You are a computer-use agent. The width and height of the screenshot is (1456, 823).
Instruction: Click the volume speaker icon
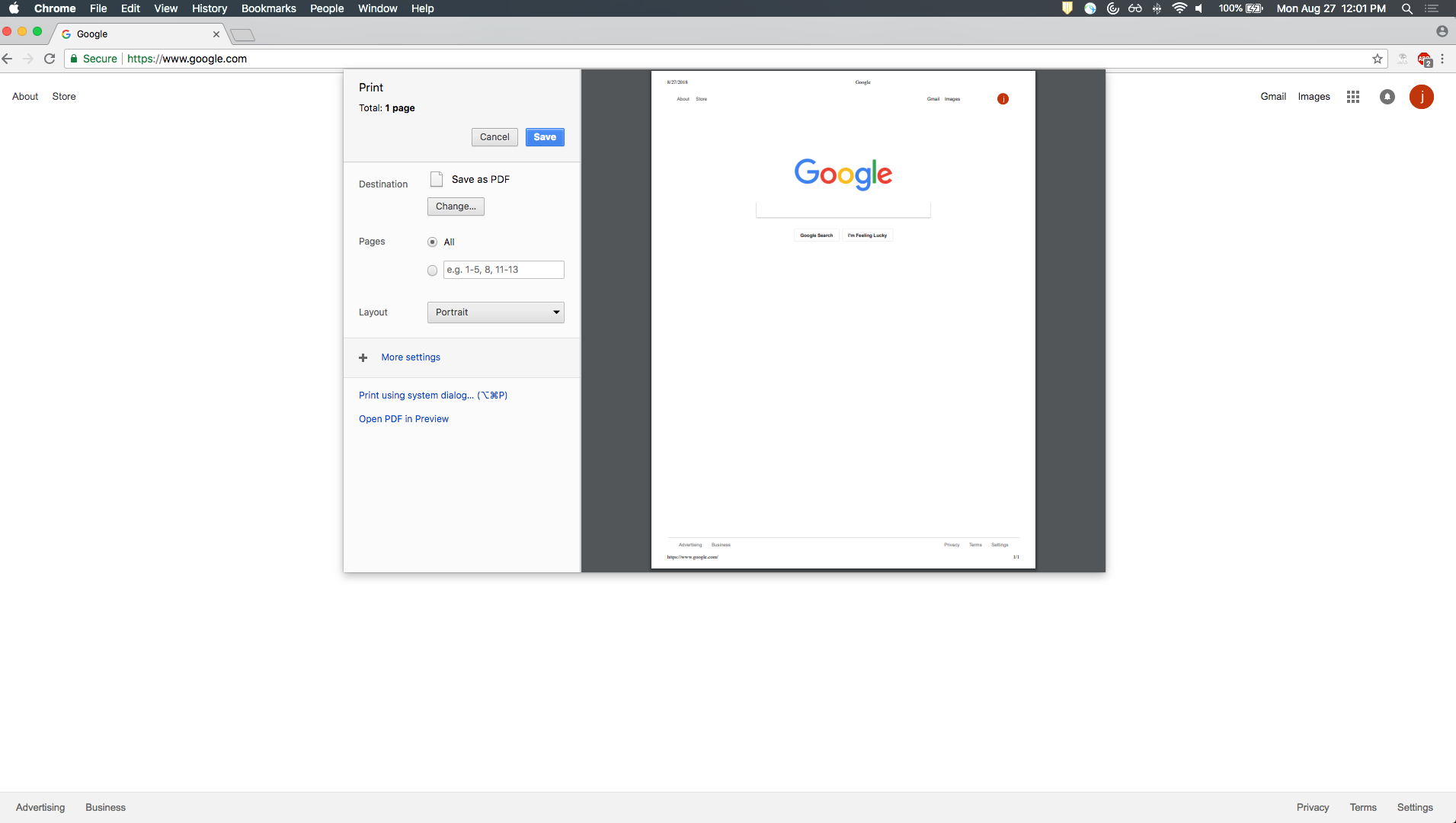click(x=1199, y=8)
